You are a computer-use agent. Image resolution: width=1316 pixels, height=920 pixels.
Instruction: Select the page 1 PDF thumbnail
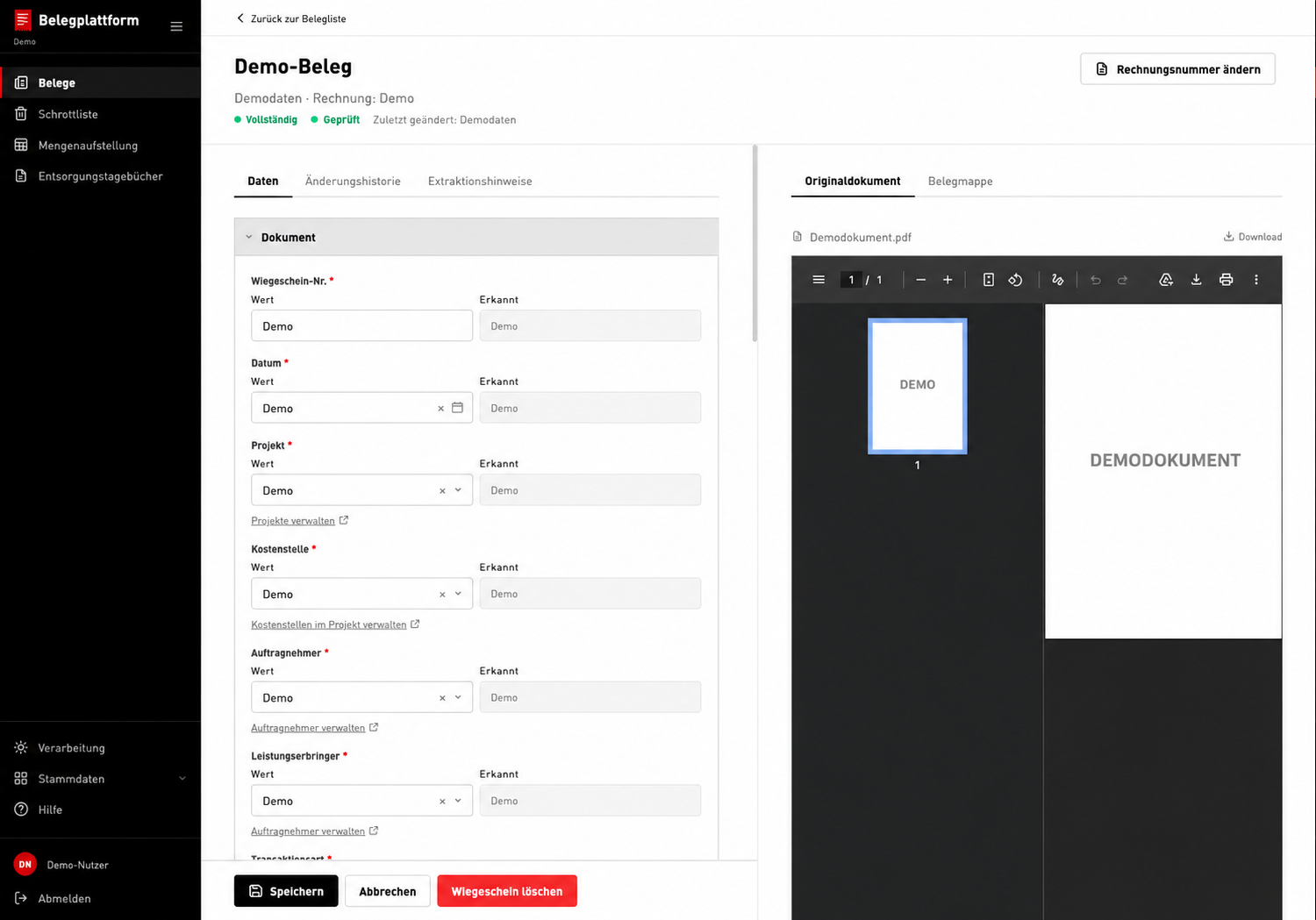point(918,386)
